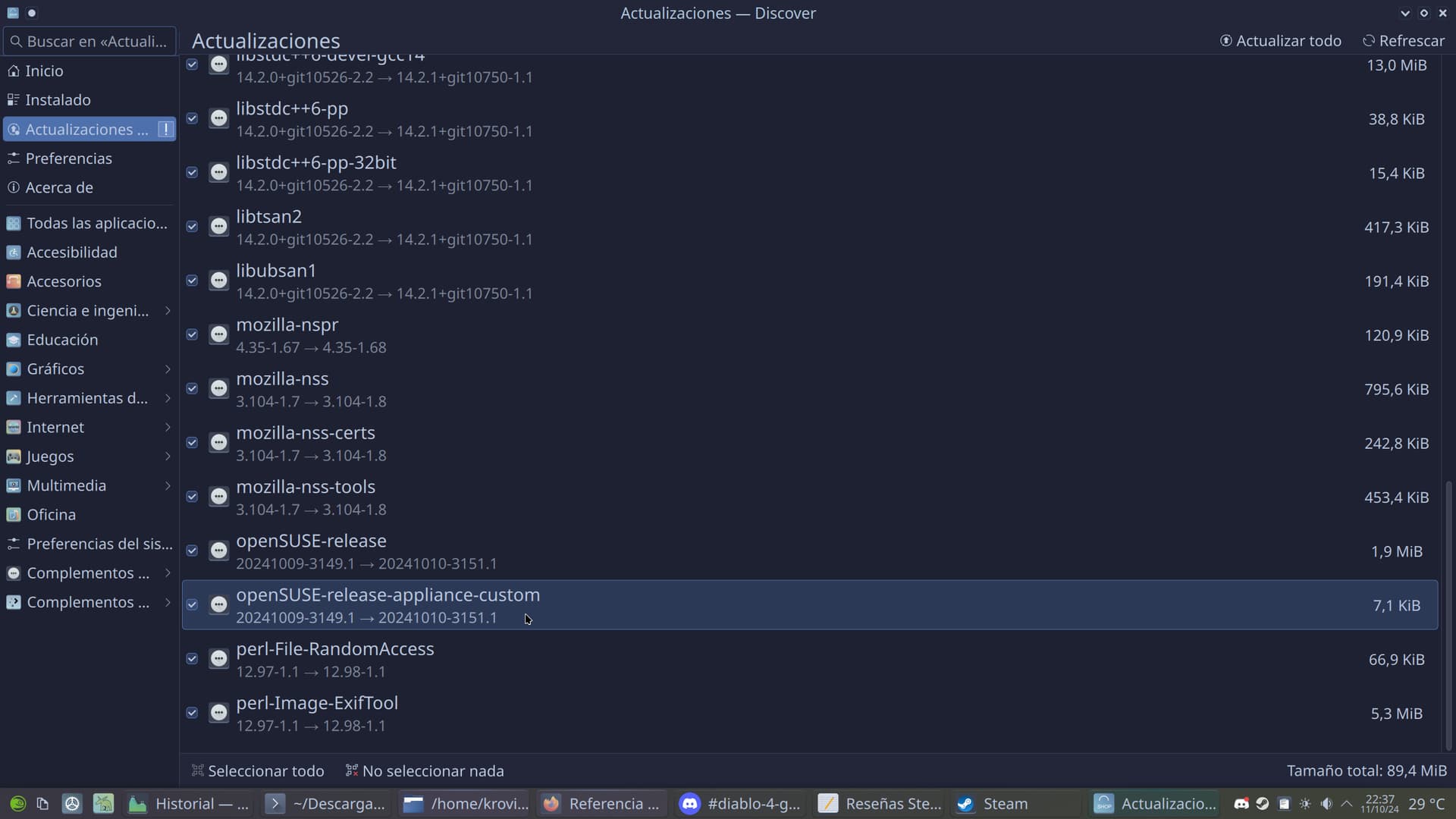Open the Preferencias page
The width and height of the screenshot is (1456, 819).
(x=70, y=158)
